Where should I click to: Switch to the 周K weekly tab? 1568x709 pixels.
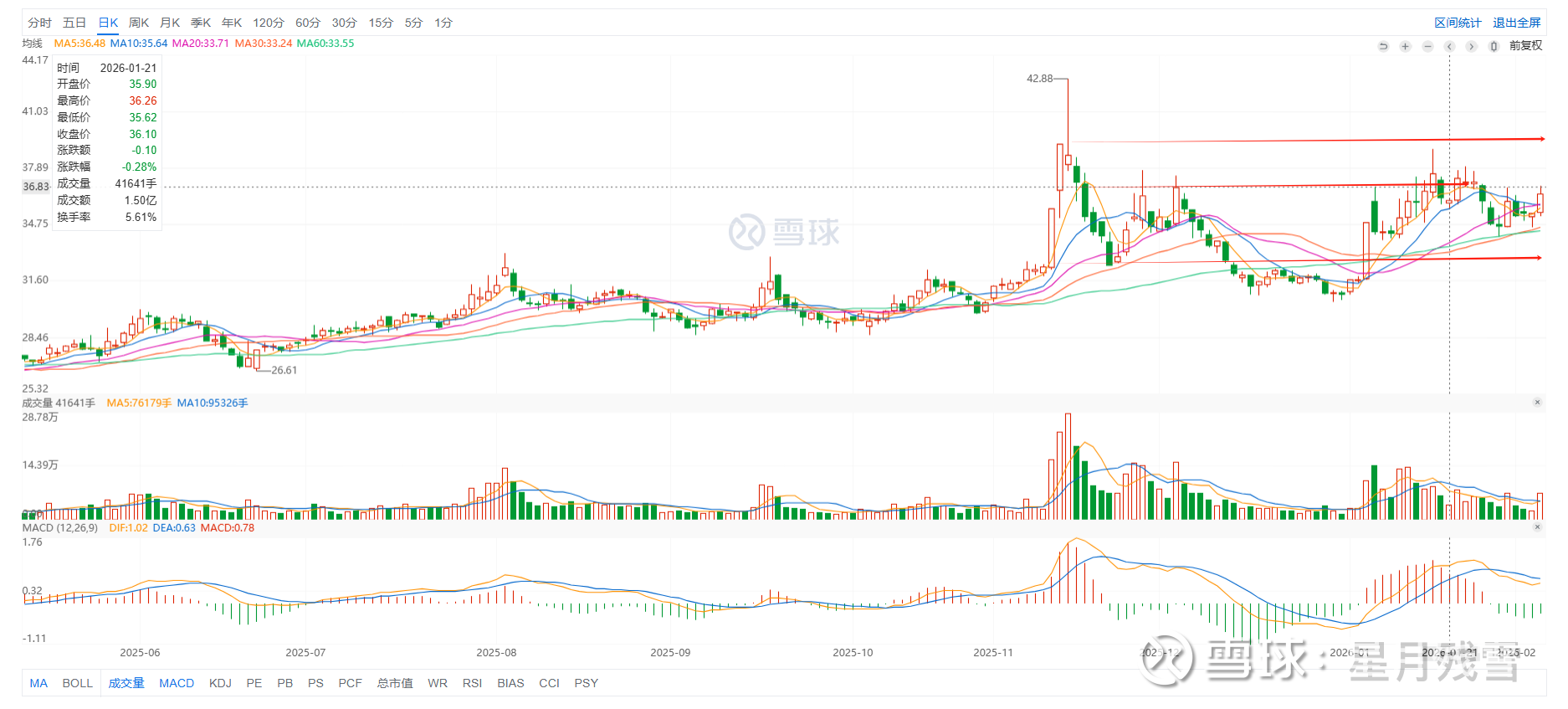(x=139, y=23)
